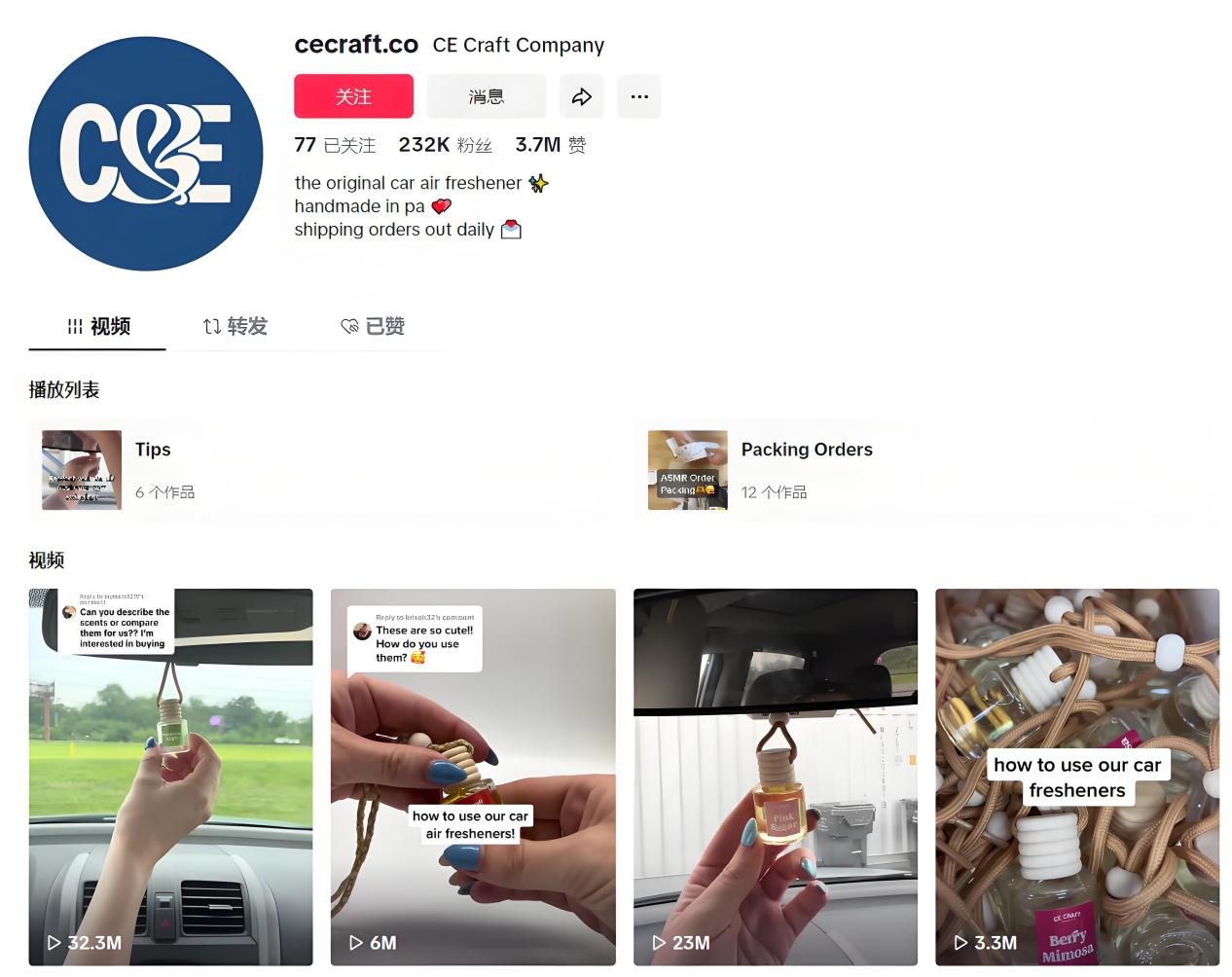Screen dimensions: 1232x977
Task: Click the play icon on 32.3M video
Action: [x=54, y=943]
